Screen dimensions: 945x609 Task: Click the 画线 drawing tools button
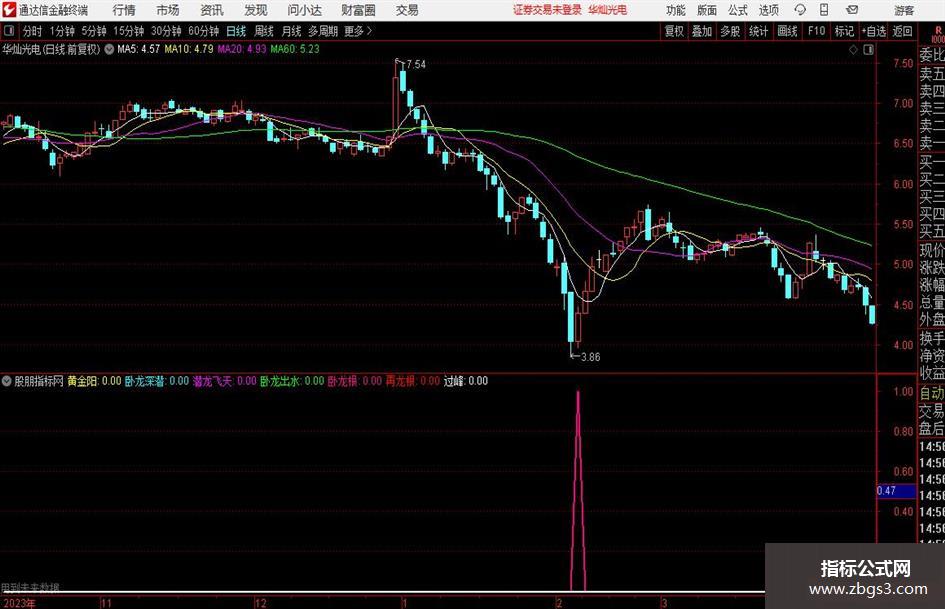click(x=788, y=31)
